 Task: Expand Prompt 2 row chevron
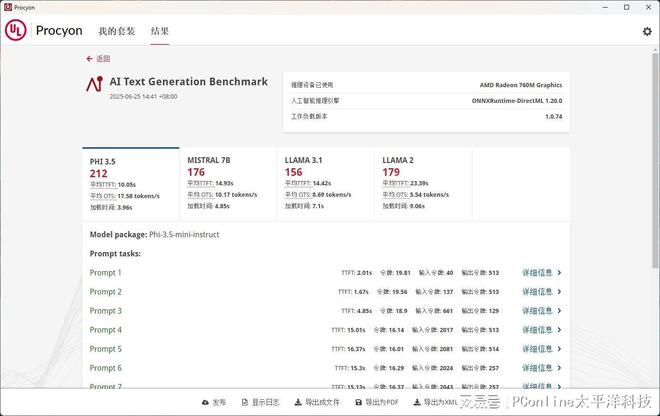click(x=559, y=292)
